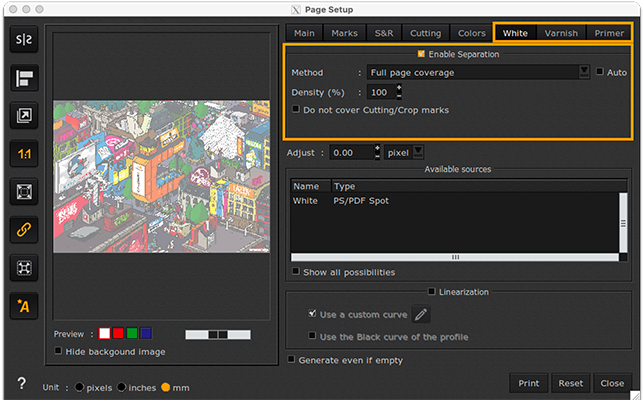Open the Cutting tab
This screenshot has width=644, height=400.
425,33
